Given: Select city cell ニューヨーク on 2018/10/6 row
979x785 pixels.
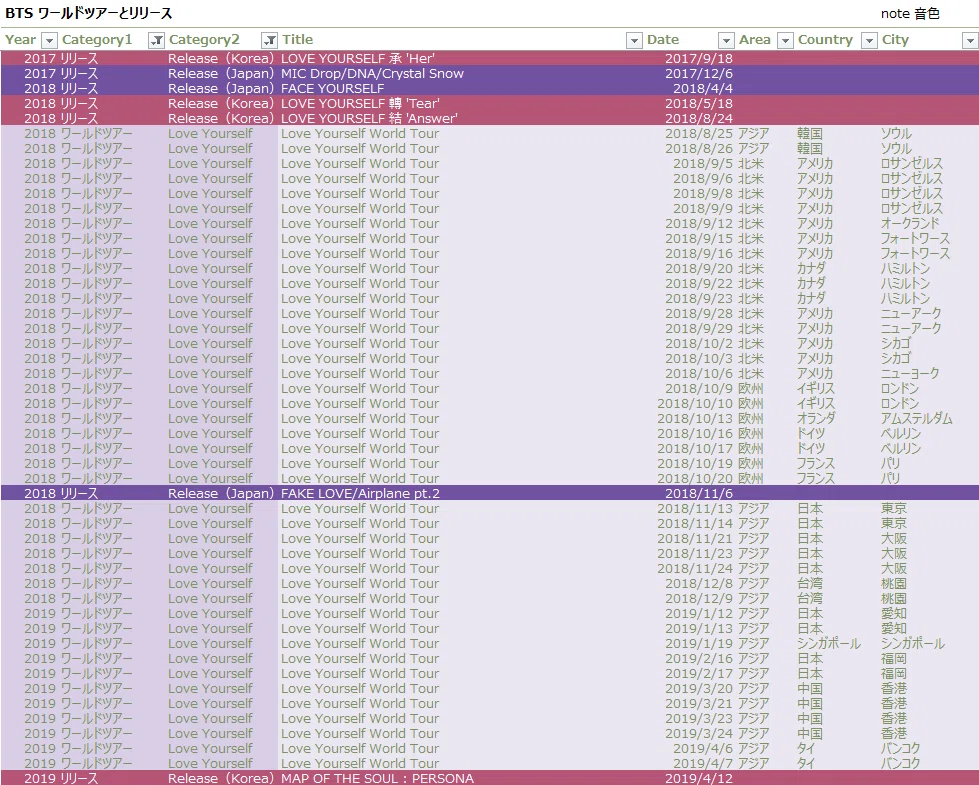Looking at the screenshot, I should (x=910, y=373).
